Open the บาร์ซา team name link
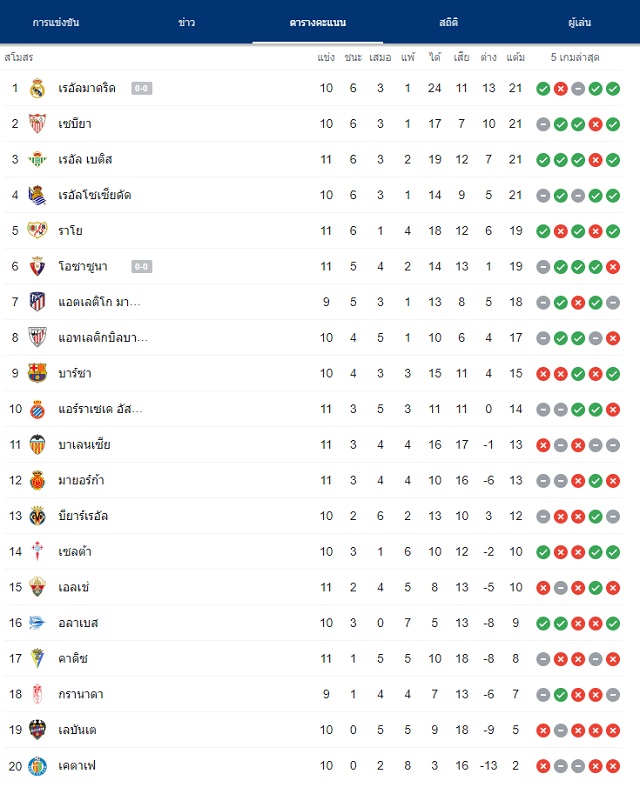 click(x=75, y=373)
